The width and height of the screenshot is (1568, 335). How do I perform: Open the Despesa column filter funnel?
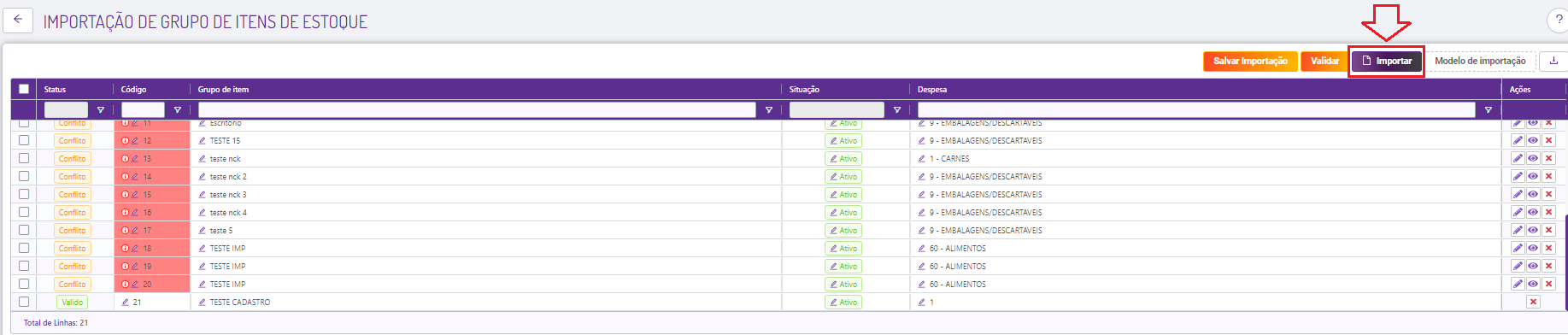click(x=1489, y=110)
